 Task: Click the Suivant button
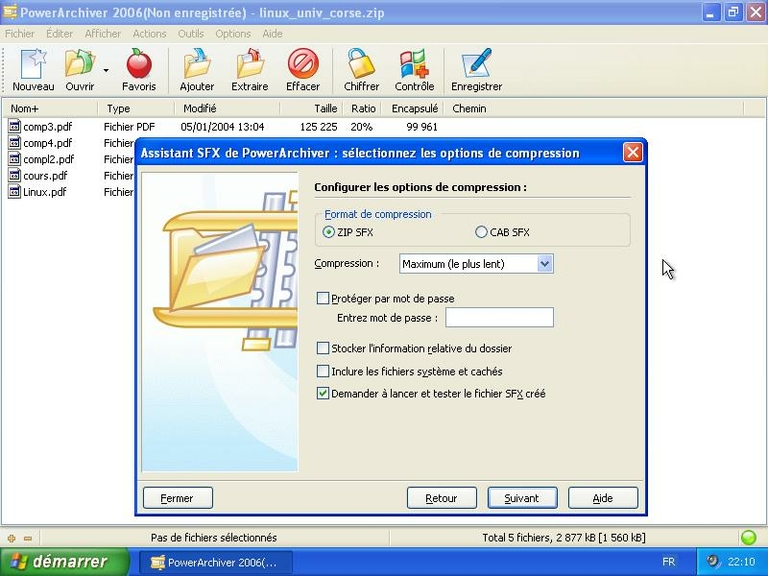coord(522,498)
